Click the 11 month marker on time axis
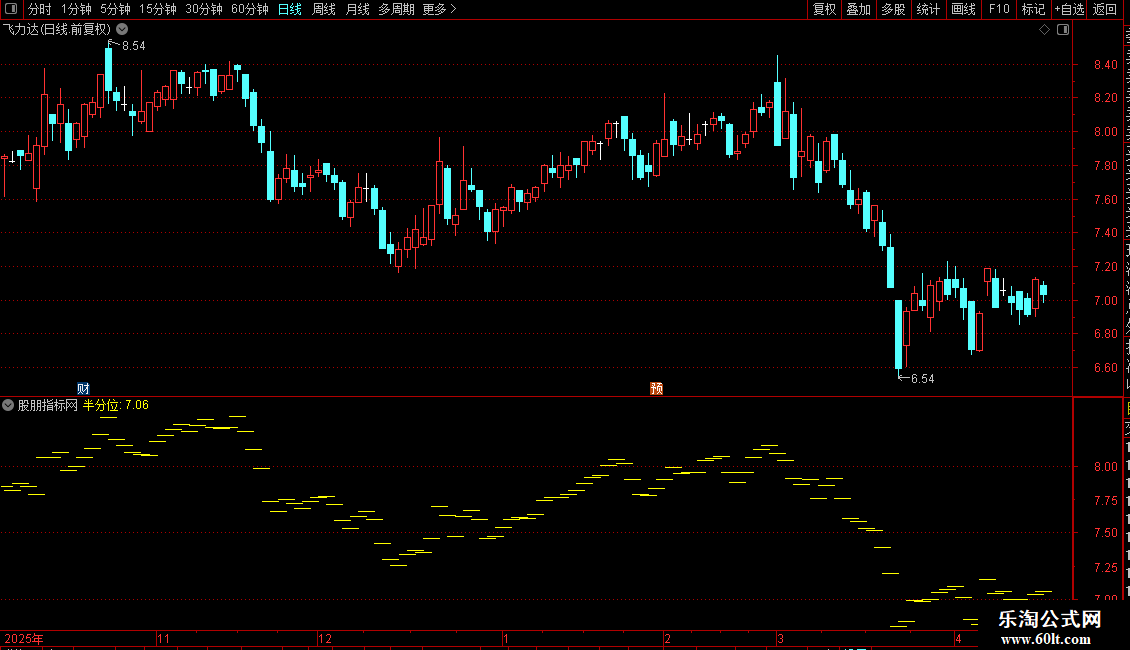The image size is (1130, 650). [x=164, y=638]
